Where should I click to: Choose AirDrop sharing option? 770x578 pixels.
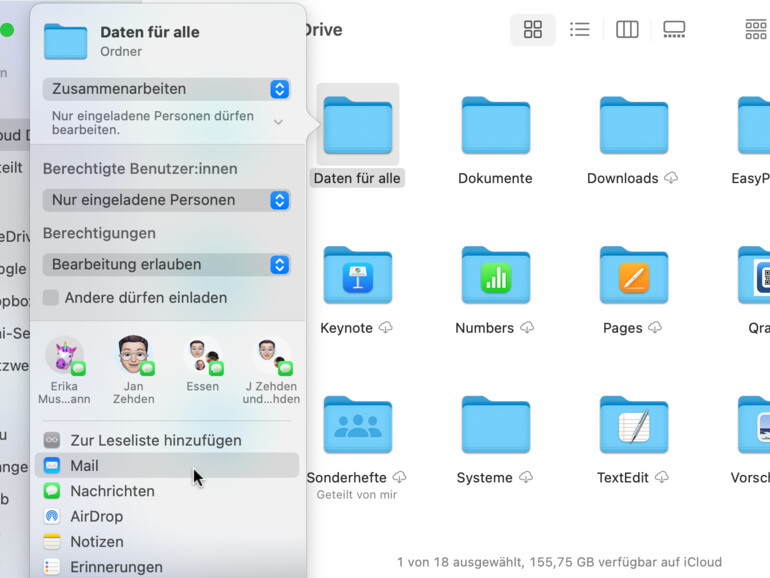pyautogui.click(x=167, y=516)
